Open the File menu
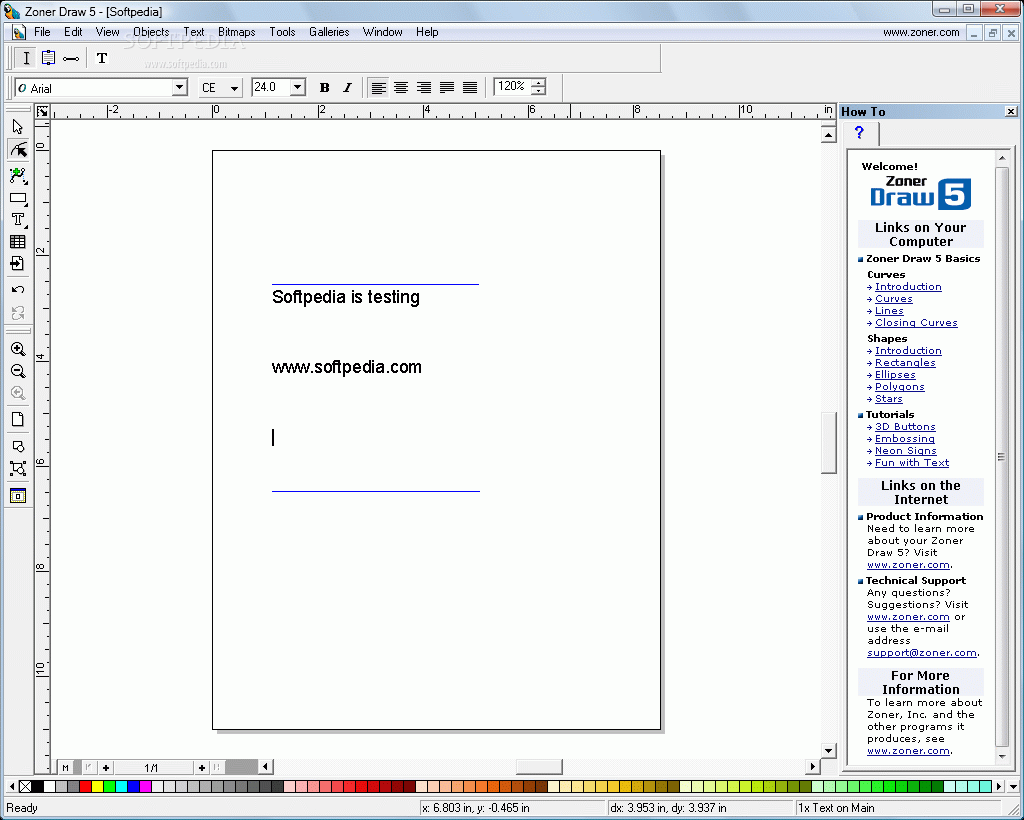This screenshot has width=1024, height=820. tap(42, 32)
